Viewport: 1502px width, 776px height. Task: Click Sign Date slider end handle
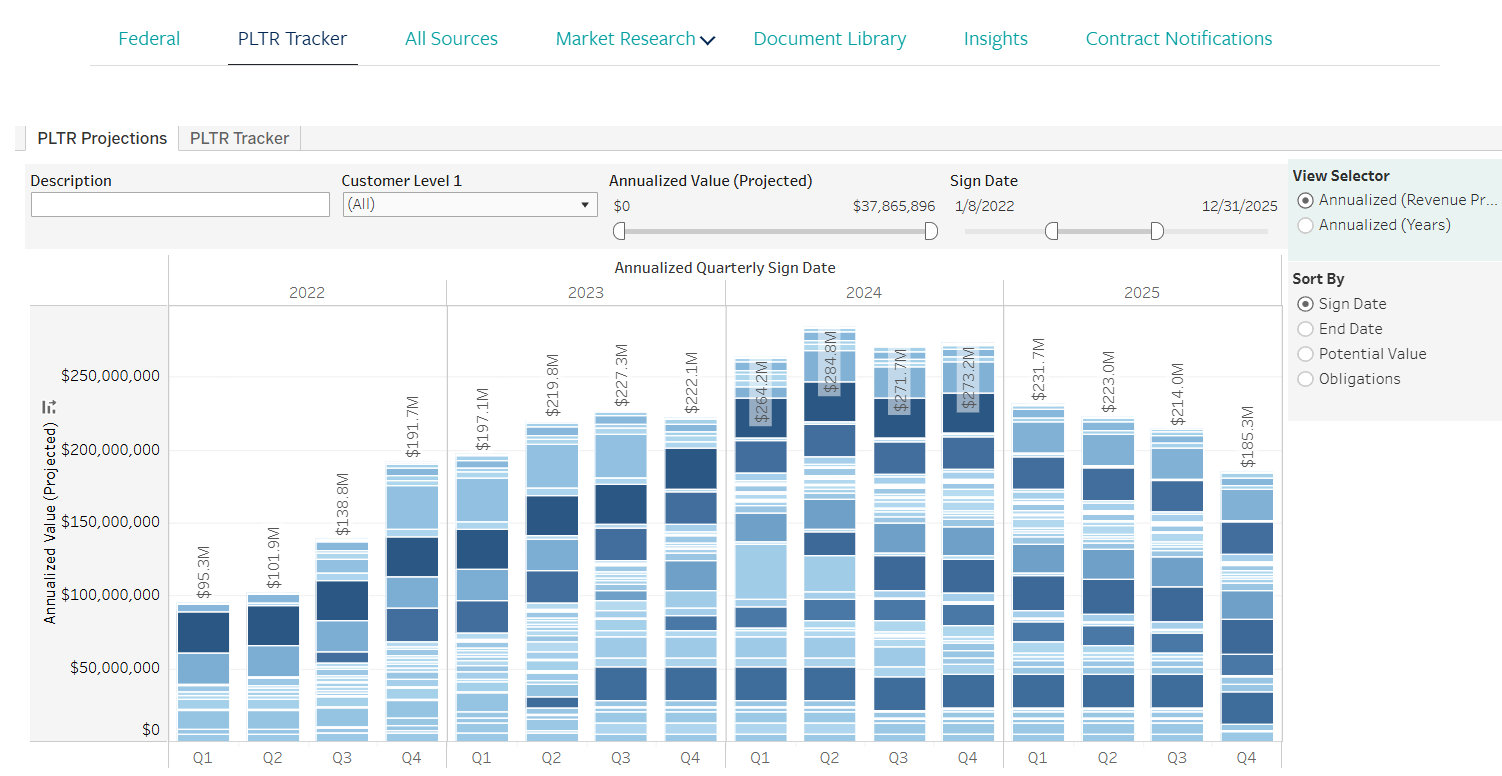pos(1157,231)
